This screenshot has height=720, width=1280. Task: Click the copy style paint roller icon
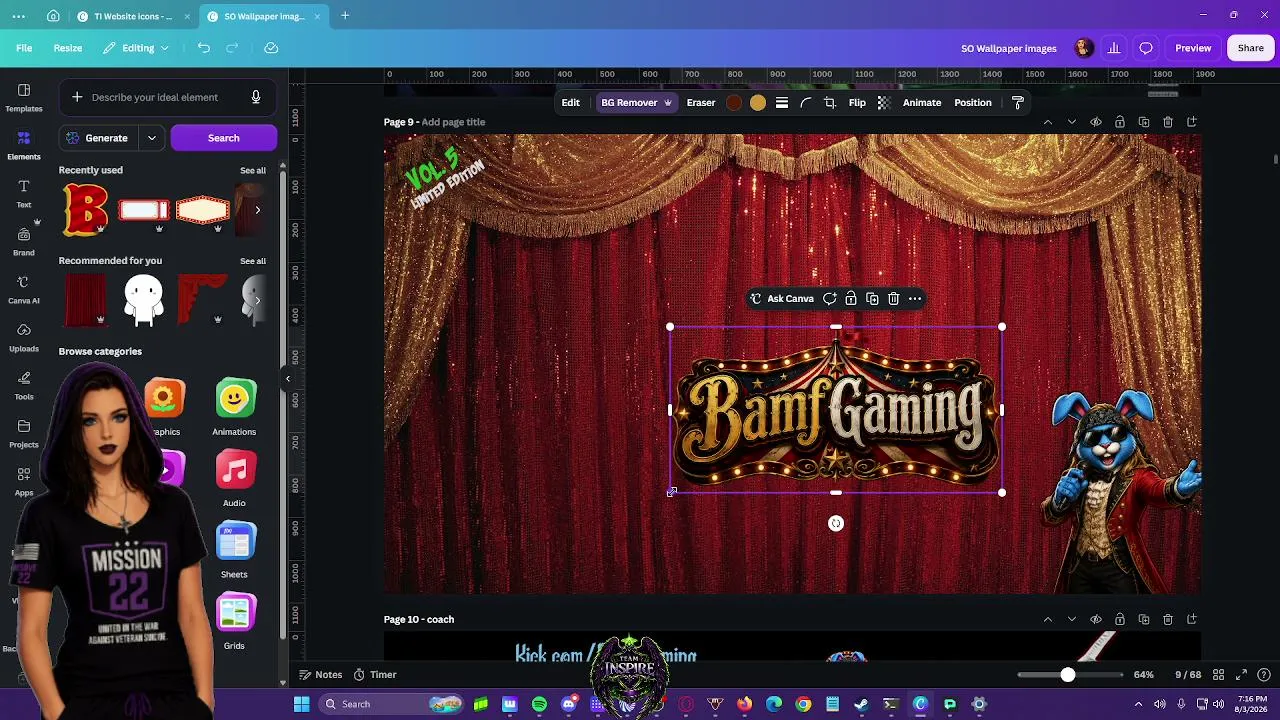[1018, 103]
